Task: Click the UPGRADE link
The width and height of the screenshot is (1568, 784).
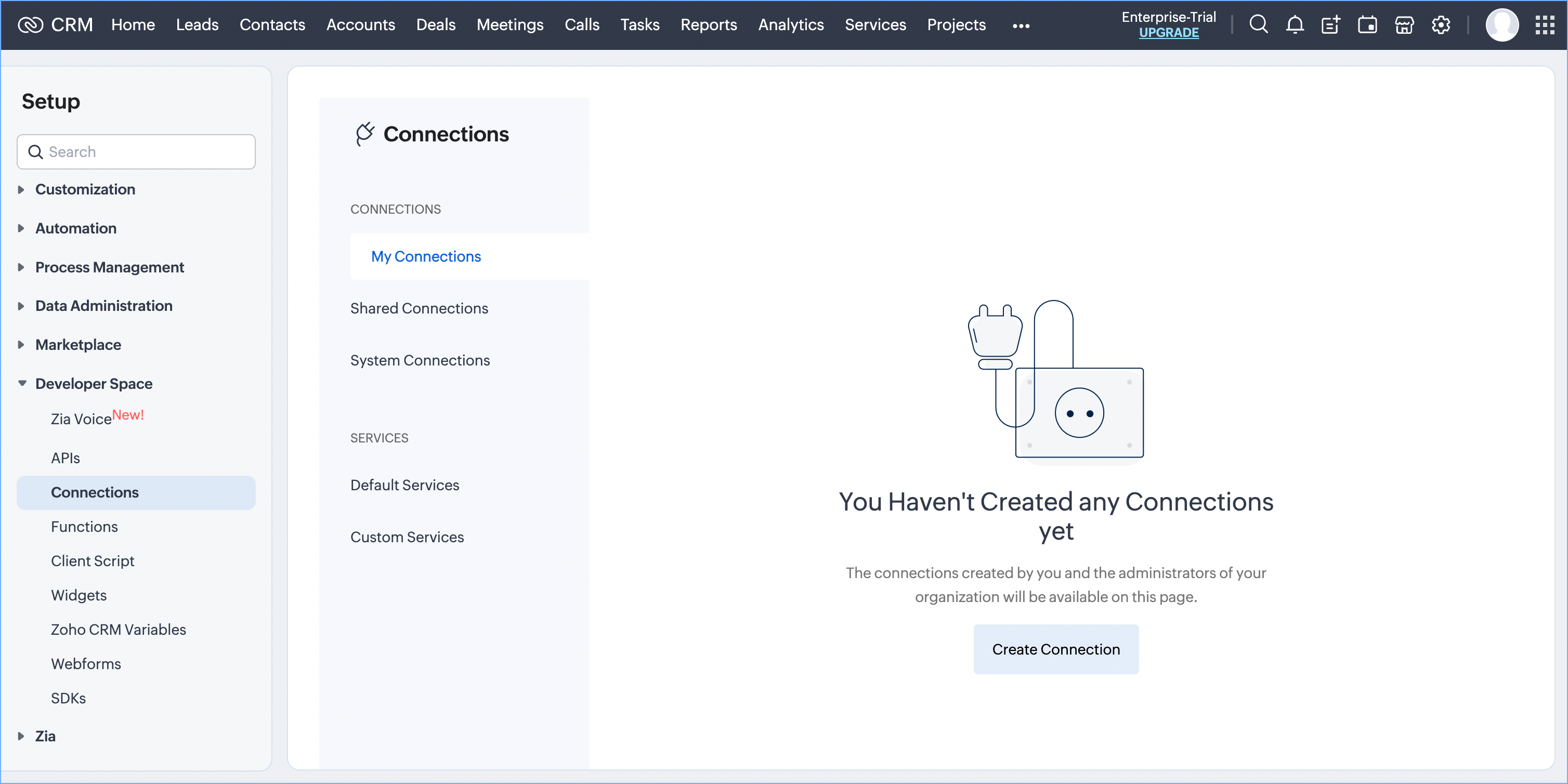Action: tap(1168, 33)
